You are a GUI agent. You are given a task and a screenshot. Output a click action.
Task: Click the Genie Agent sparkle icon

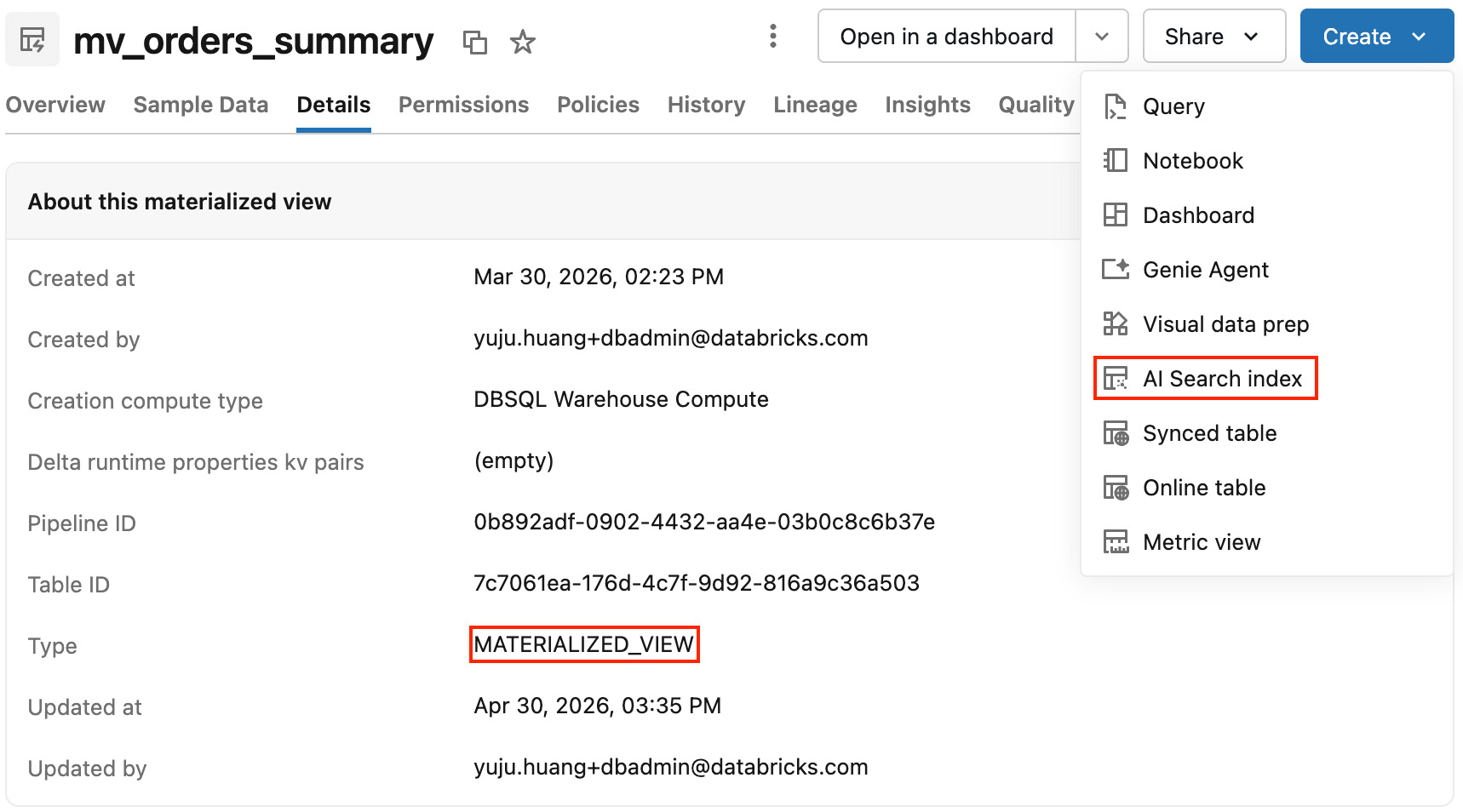click(x=1116, y=270)
